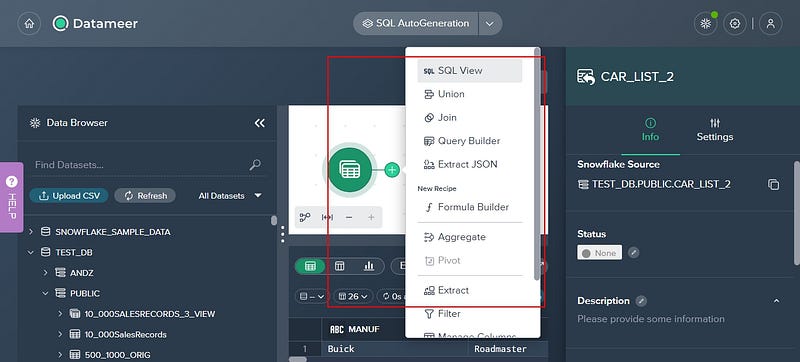This screenshot has width=800, height=362.
Task: Click 'Please provide some information' description text
Action: [x=651, y=319]
